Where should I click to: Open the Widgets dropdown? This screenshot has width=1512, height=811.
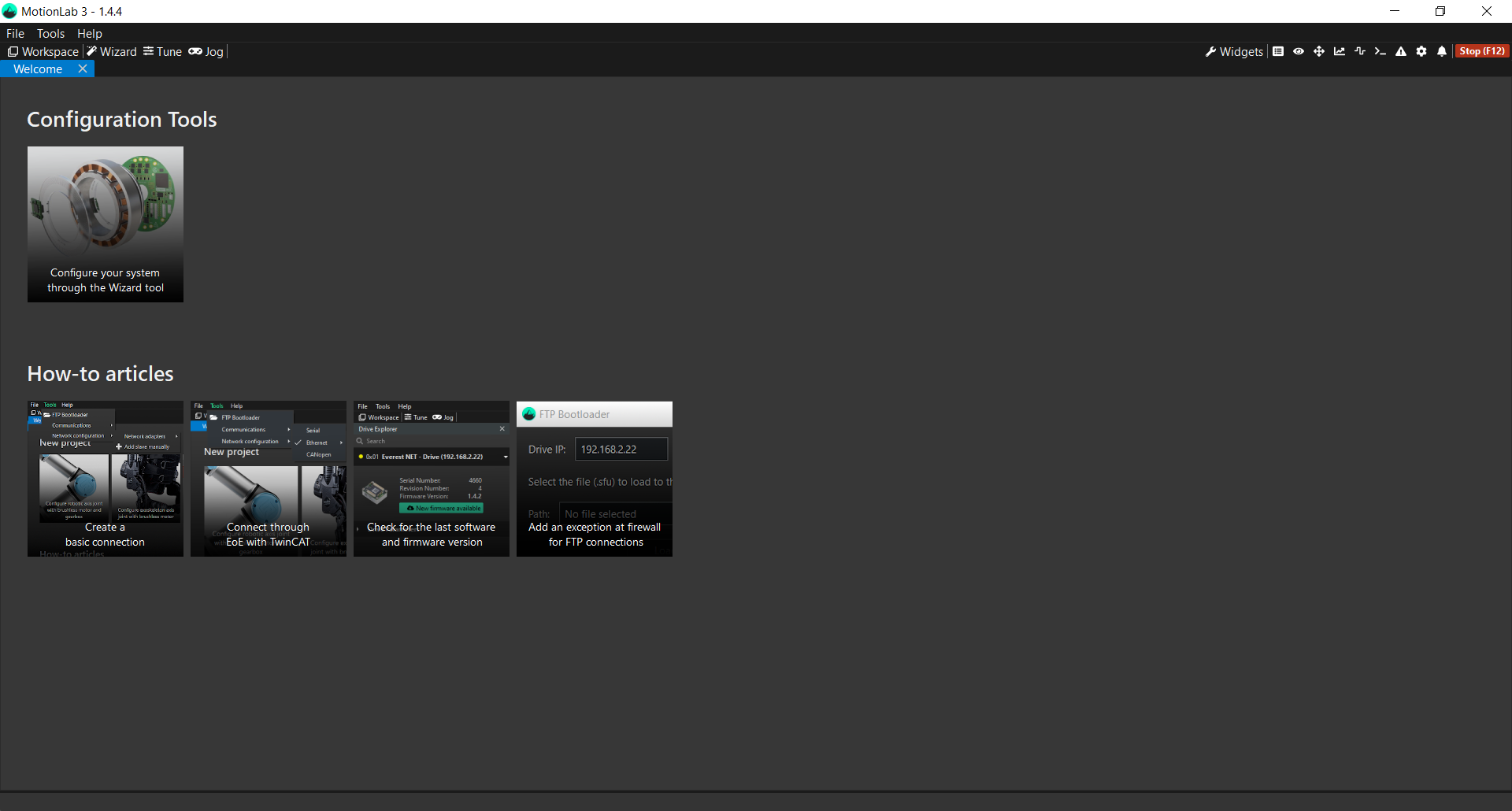click(1234, 52)
